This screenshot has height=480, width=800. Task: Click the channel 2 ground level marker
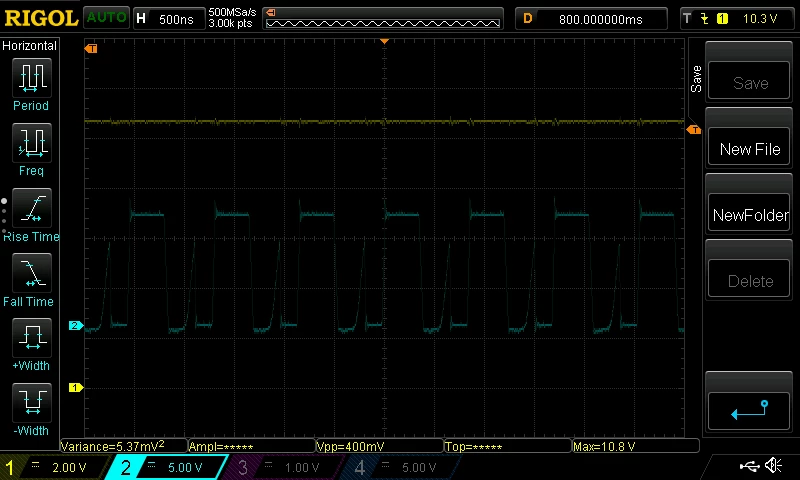(76, 325)
